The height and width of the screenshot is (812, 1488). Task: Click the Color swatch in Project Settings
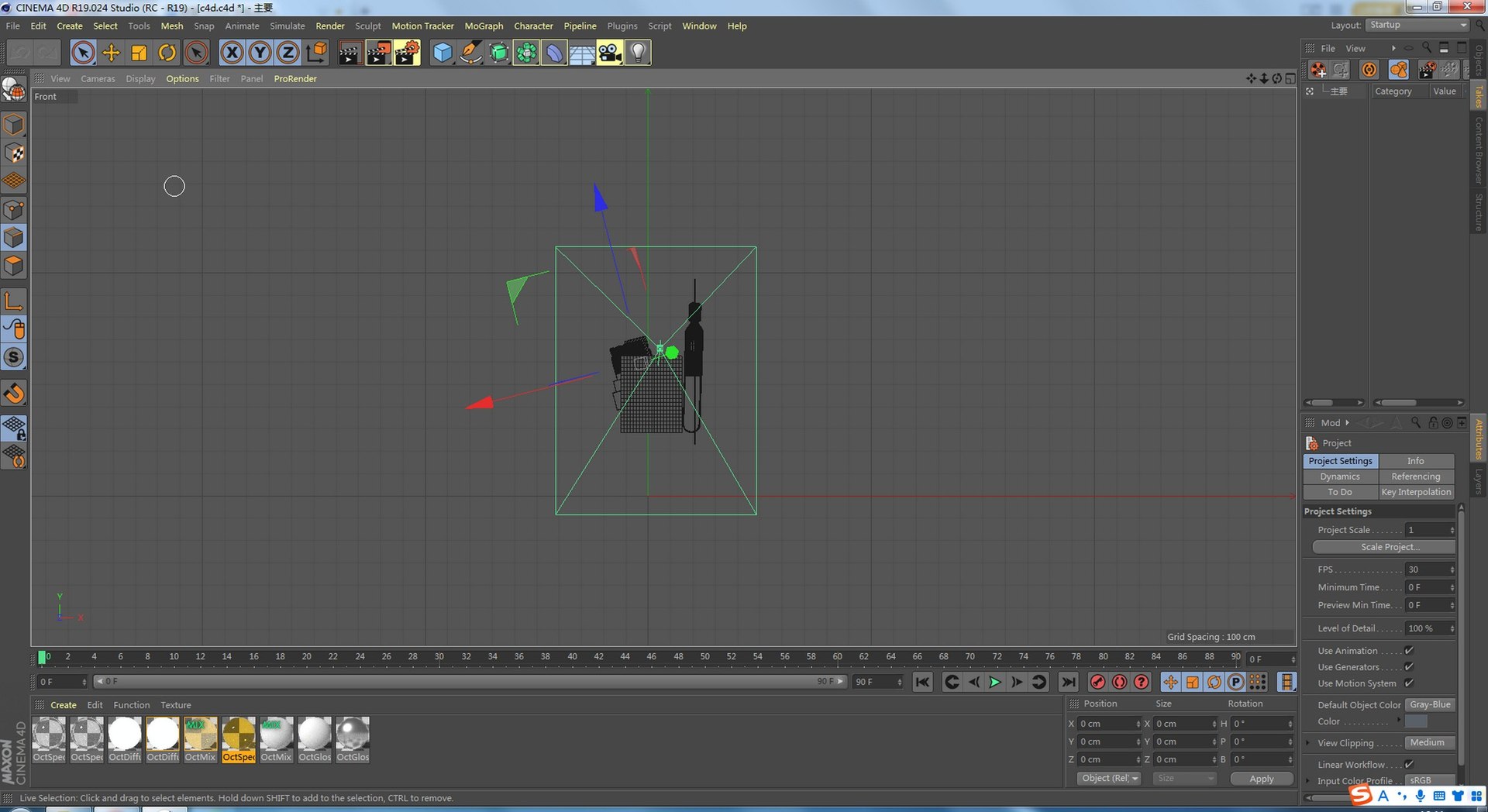(1416, 721)
